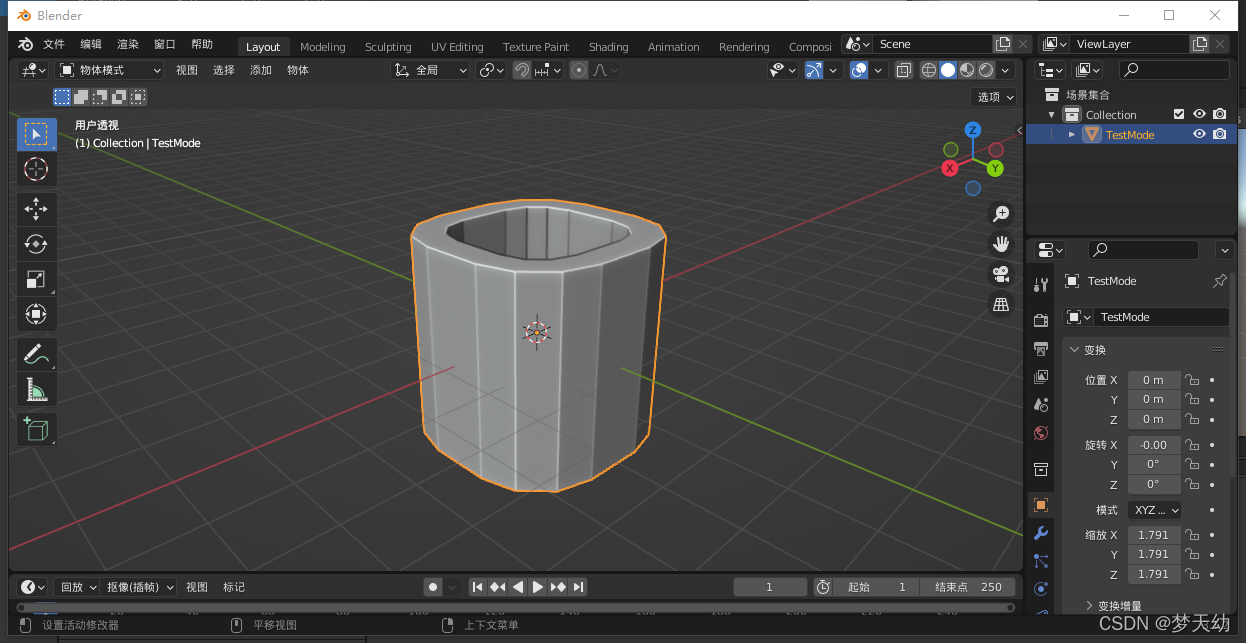This screenshot has width=1246, height=643.
Task: Click the current frame field
Action: pos(770,587)
